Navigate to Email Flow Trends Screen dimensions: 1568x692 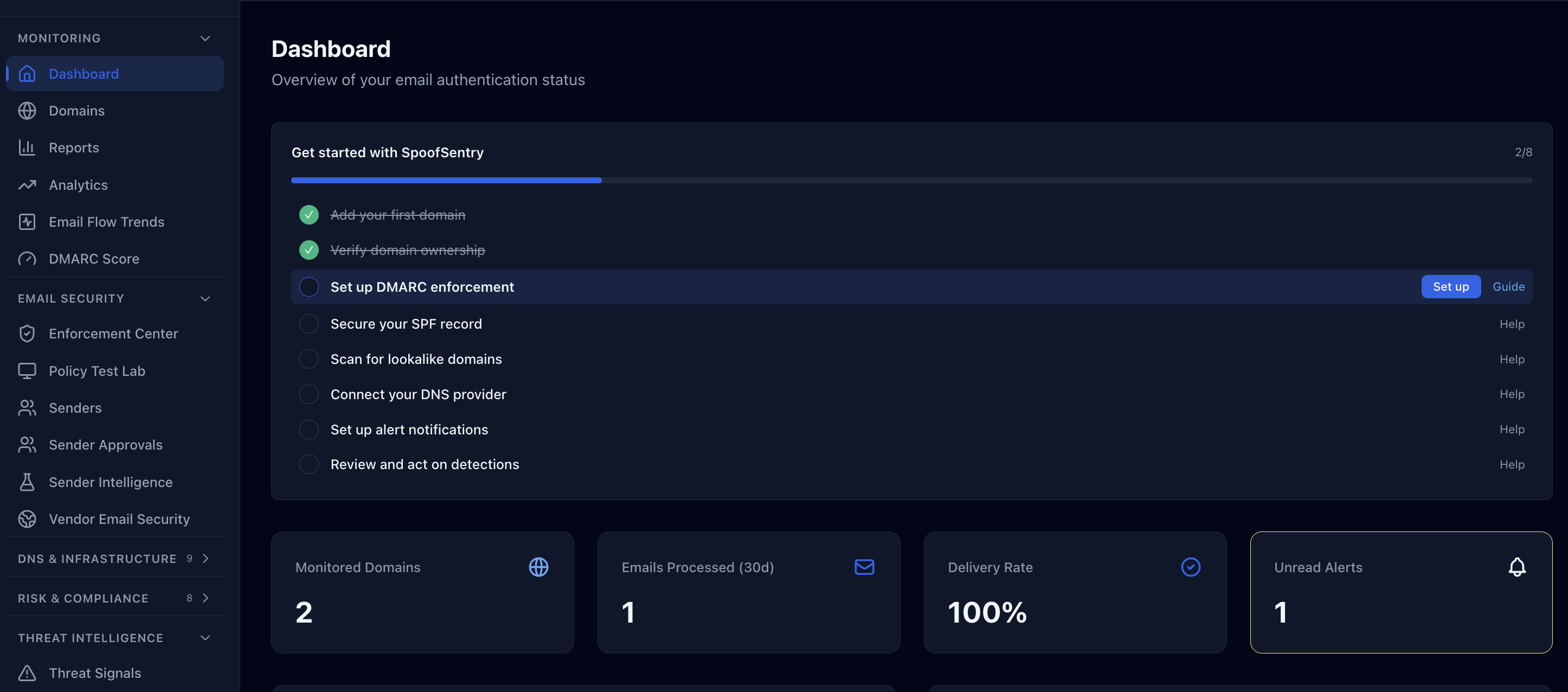click(115, 221)
